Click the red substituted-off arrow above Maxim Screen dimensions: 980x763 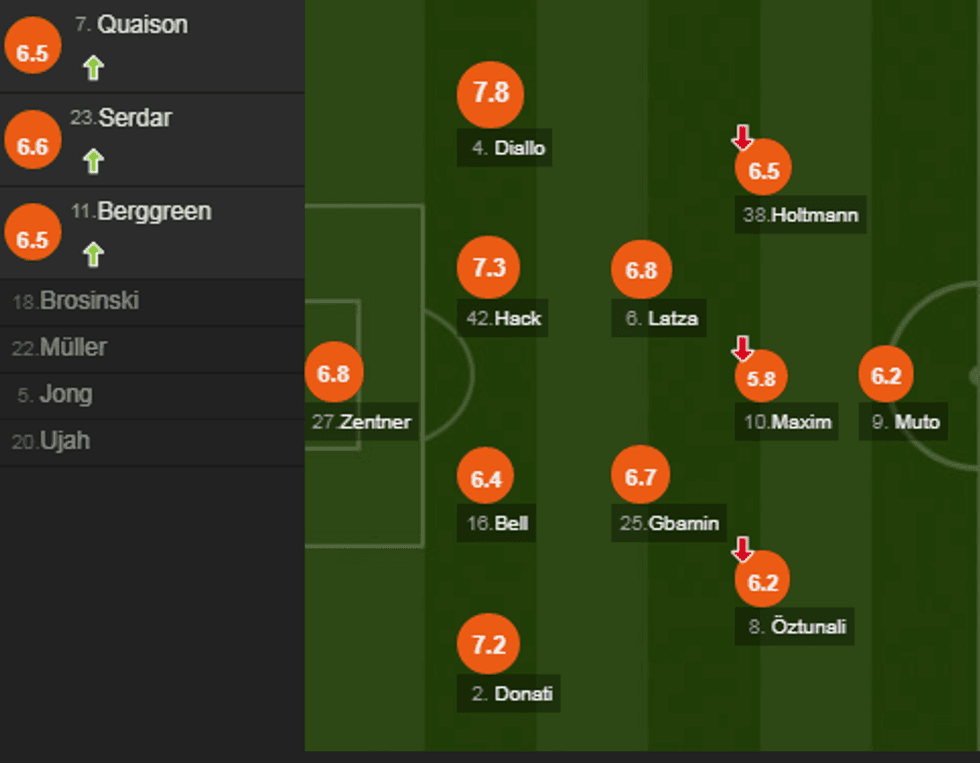(742, 348)
